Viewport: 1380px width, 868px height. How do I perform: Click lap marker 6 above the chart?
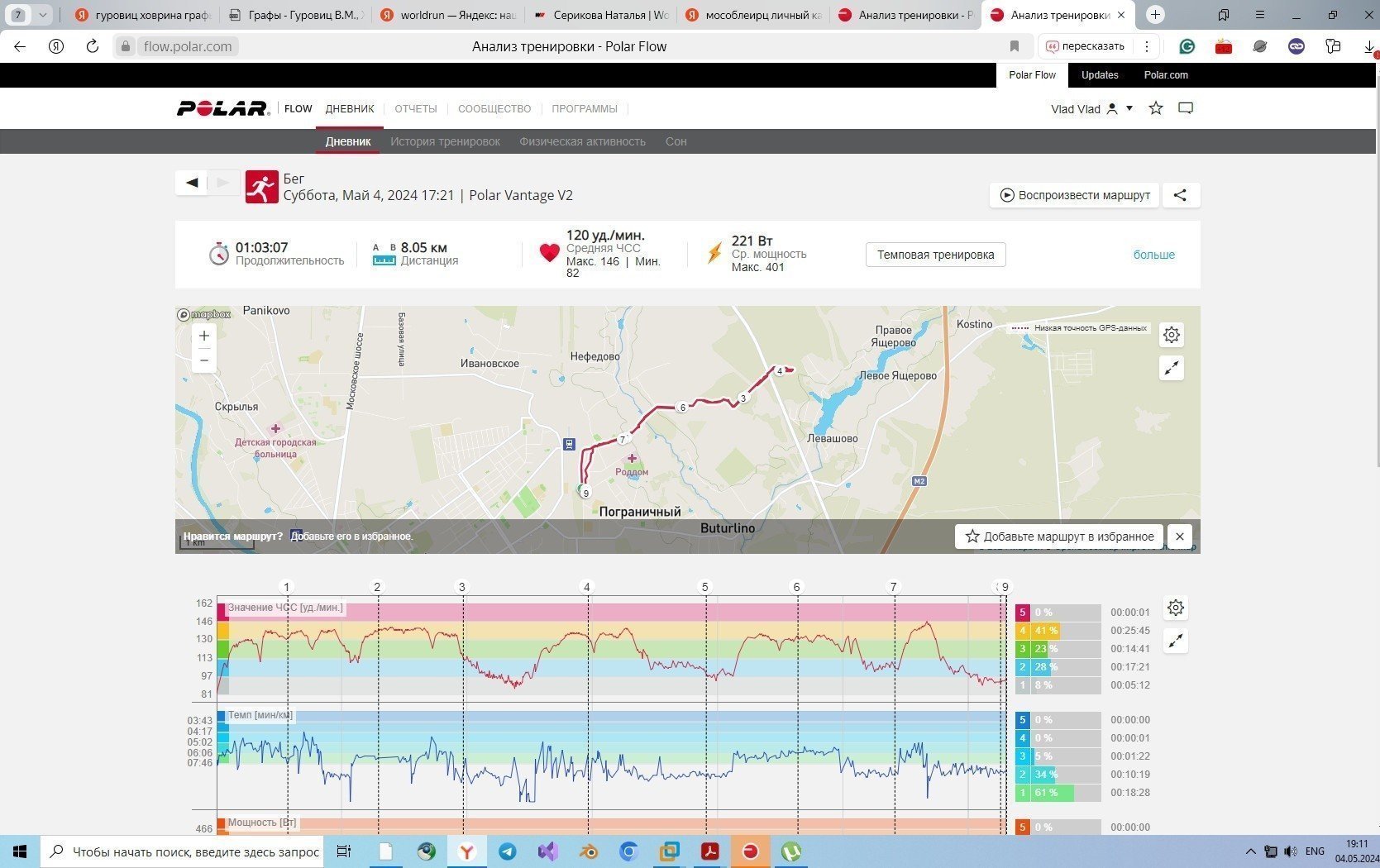click(x=796, y=587)
